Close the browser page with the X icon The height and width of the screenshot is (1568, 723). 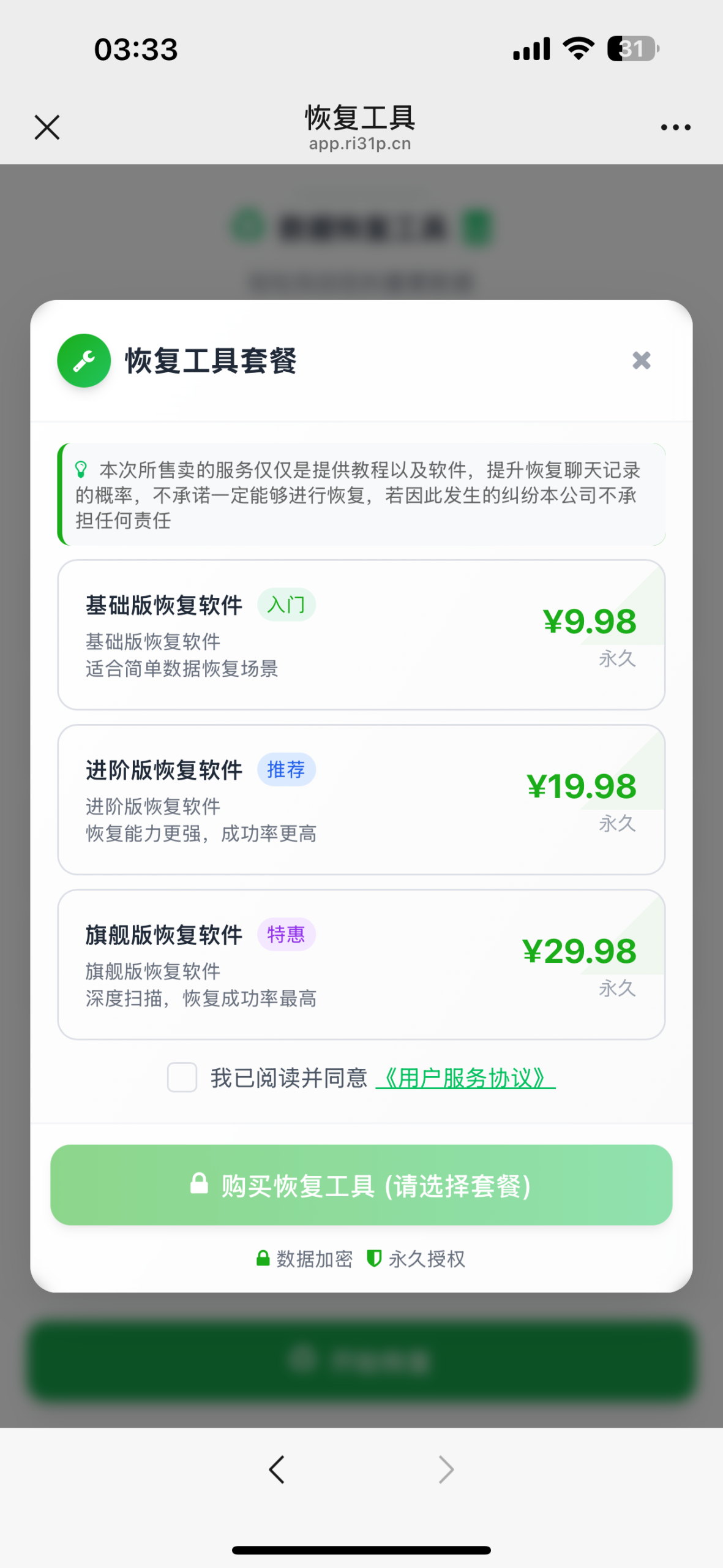[x=47, y=127]
